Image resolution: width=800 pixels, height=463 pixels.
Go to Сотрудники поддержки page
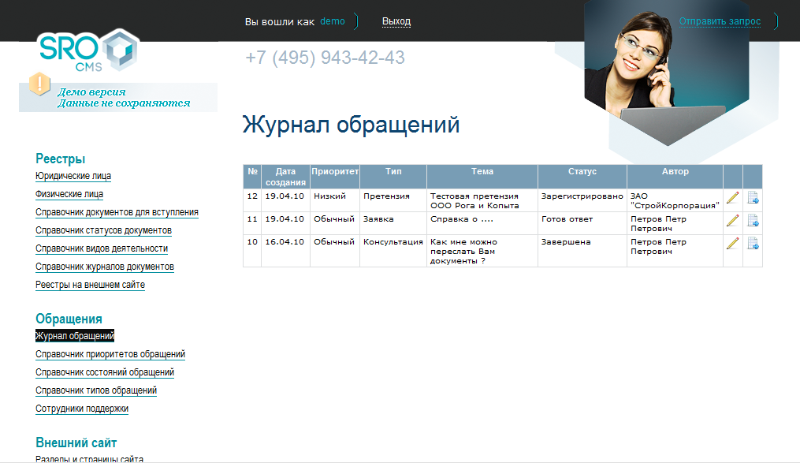(82, 408)
